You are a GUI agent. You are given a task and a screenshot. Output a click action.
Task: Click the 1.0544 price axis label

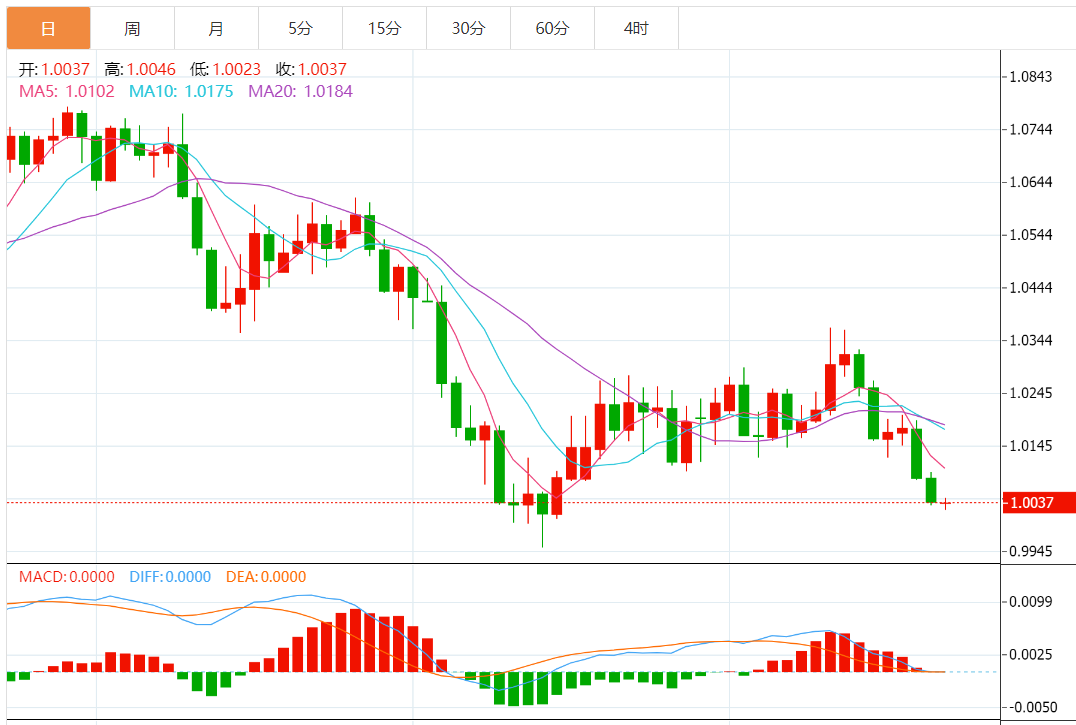point(1031,235)
